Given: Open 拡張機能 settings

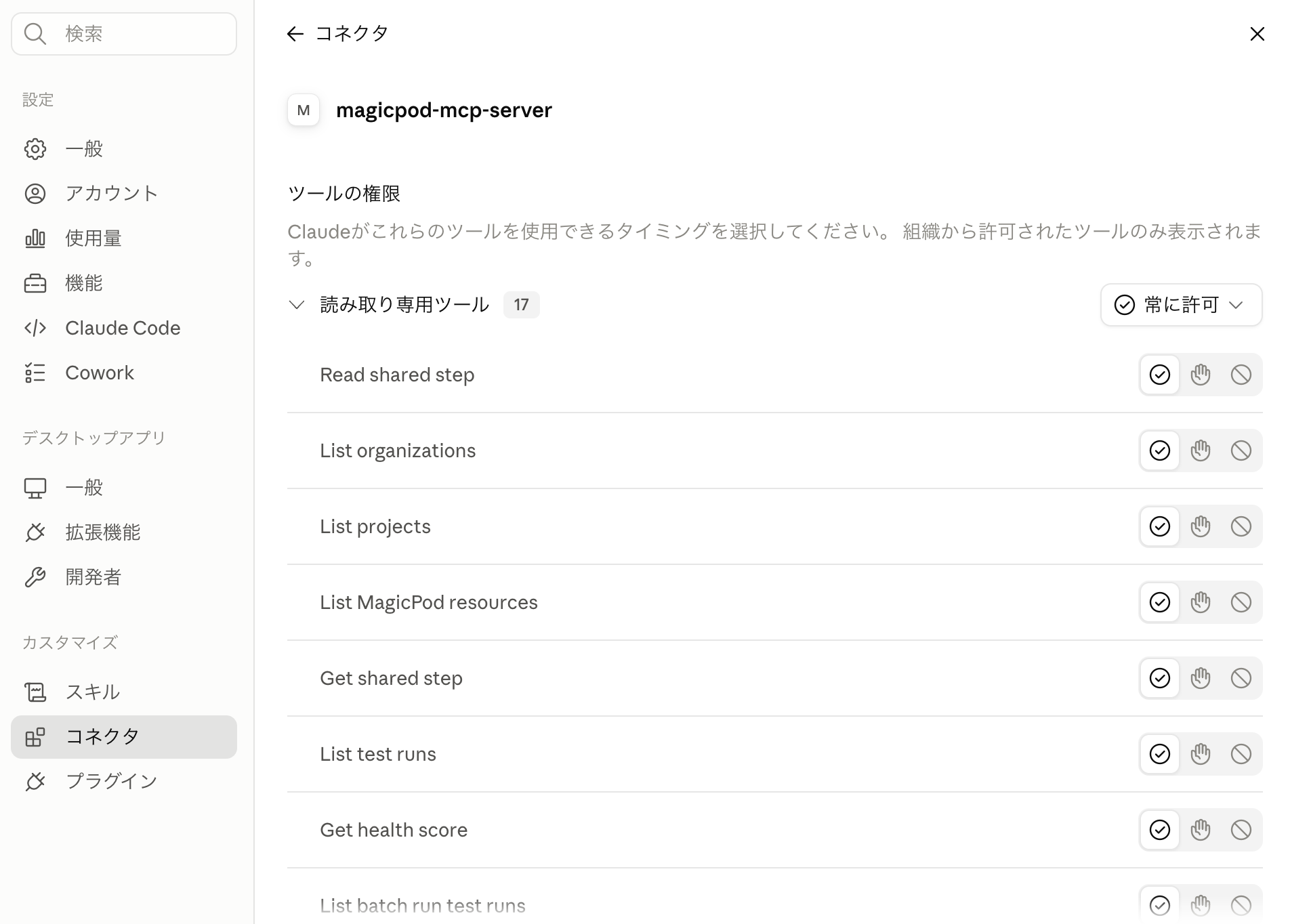Looking at the screenshot, I should click(124, 532).
